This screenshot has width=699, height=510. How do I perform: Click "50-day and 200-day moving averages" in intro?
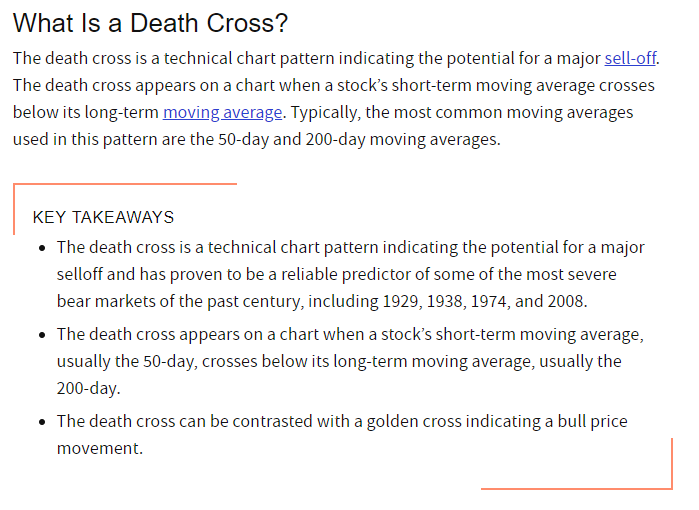(357, 139)
